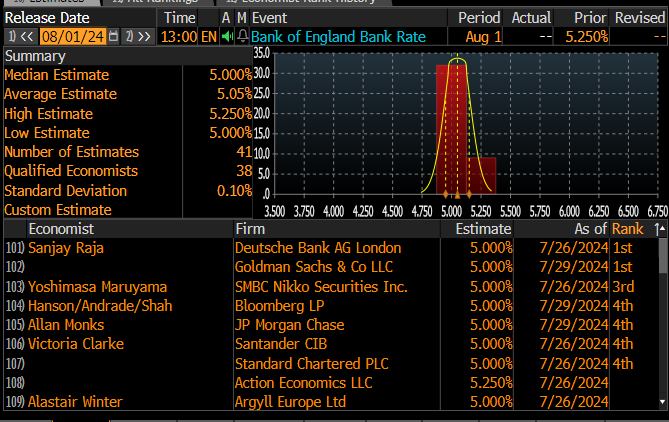Viewport: 669px width, 422px height.
Task: Click Deutsche Bank AG London firm
Action: (318, 248)
